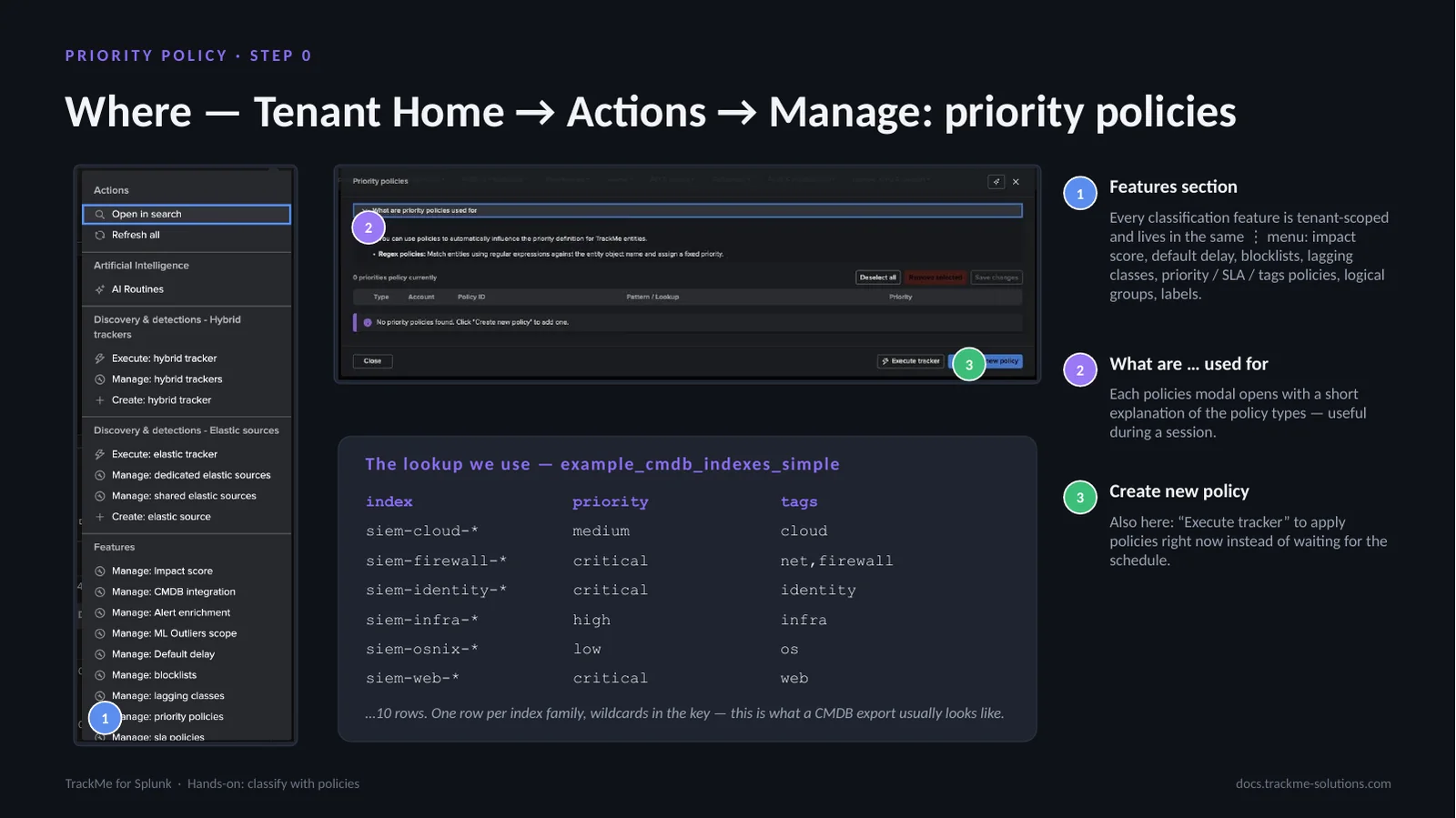Screen dimensions: 1456x818
Task: Select Manage: CMDB integration menu entry
Action: pyautogui.click(x=173, y=592)
